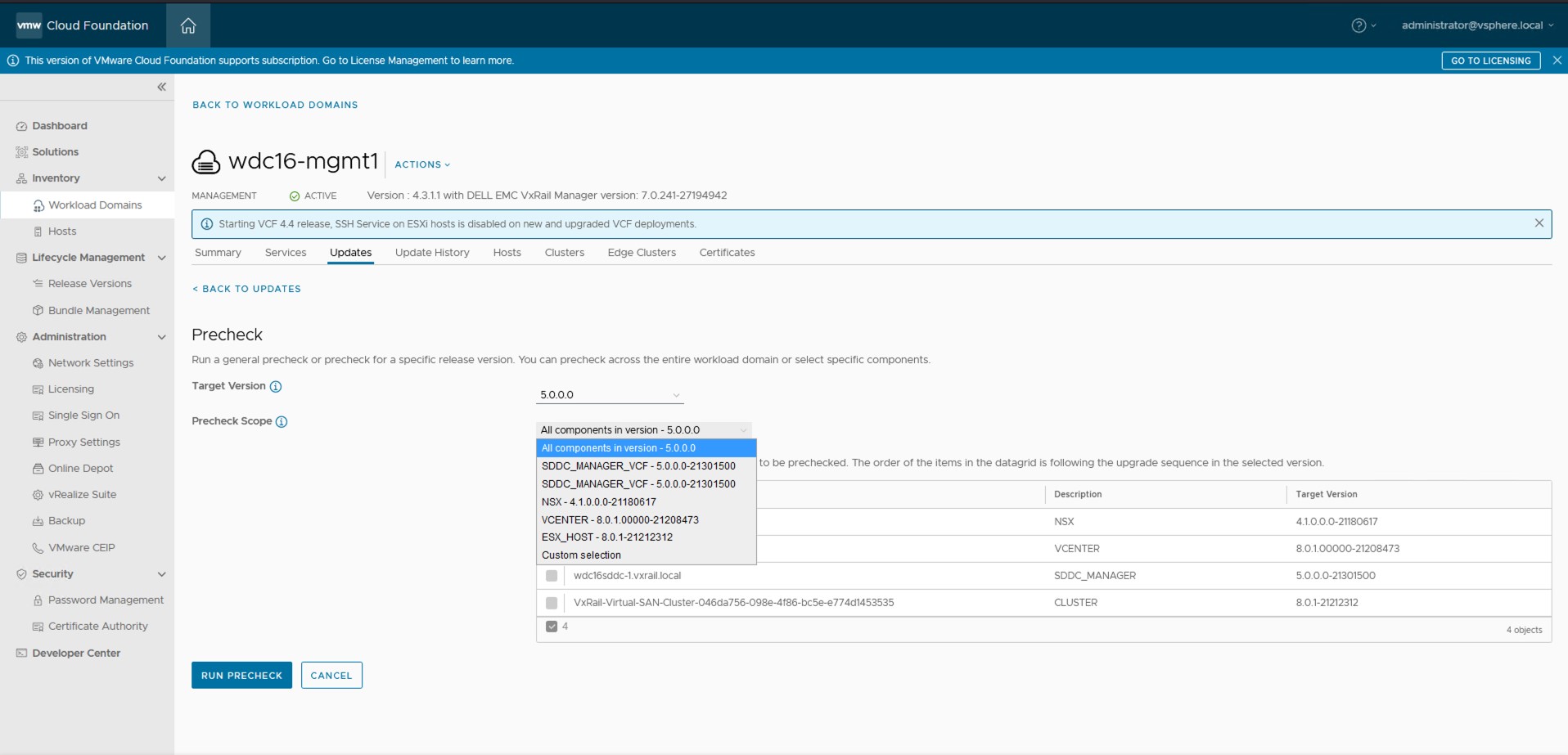Toggle the select-all checkbox in grid footer
This screenshot has height=755, width=1568.
tap(552, 627)
